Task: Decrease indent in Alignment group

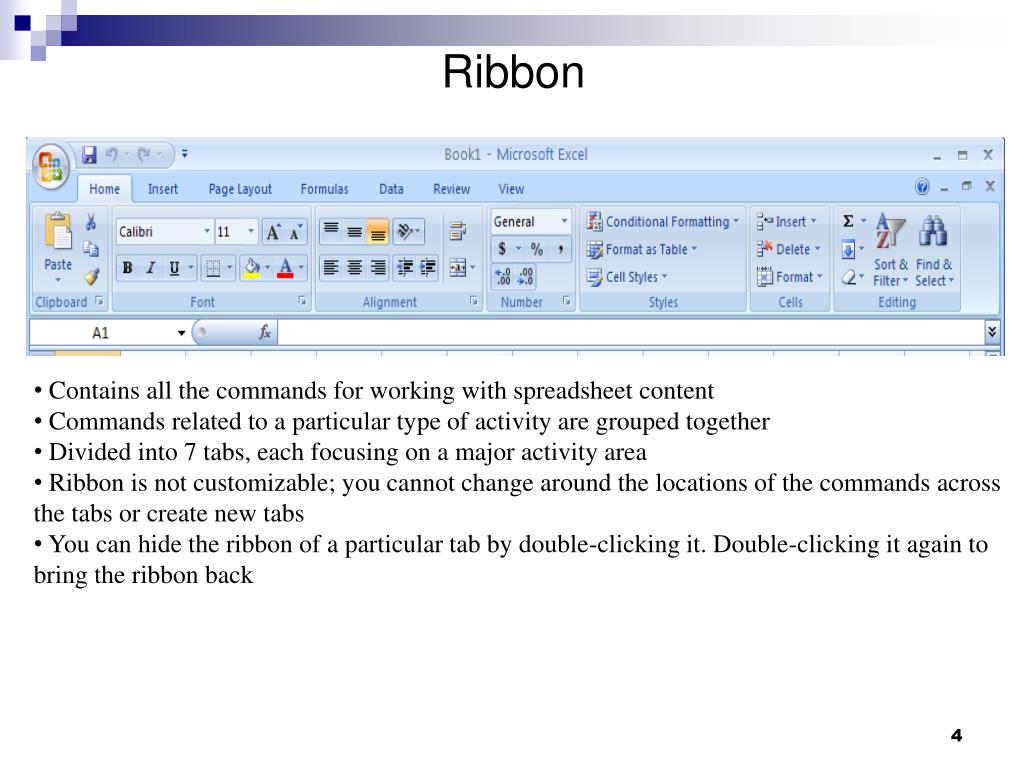Action: point(405,268)
